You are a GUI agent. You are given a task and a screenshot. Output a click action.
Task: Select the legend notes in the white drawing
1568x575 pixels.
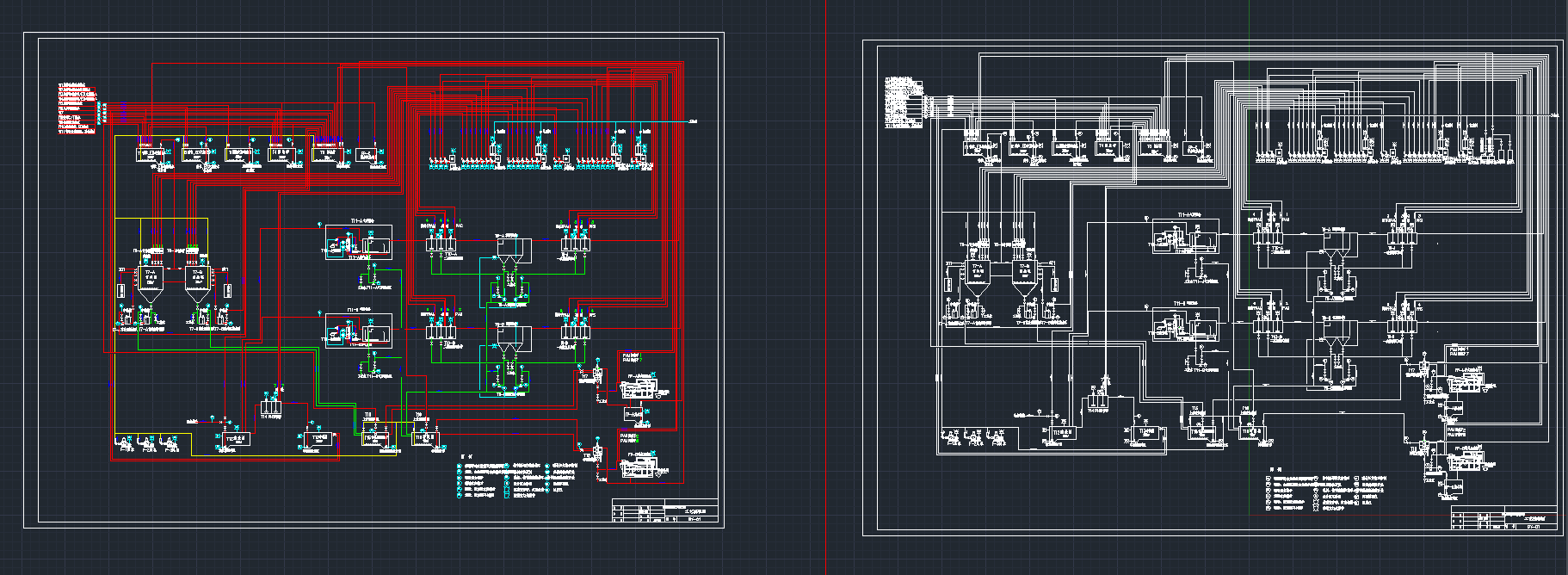click(x=1325, y=492)
